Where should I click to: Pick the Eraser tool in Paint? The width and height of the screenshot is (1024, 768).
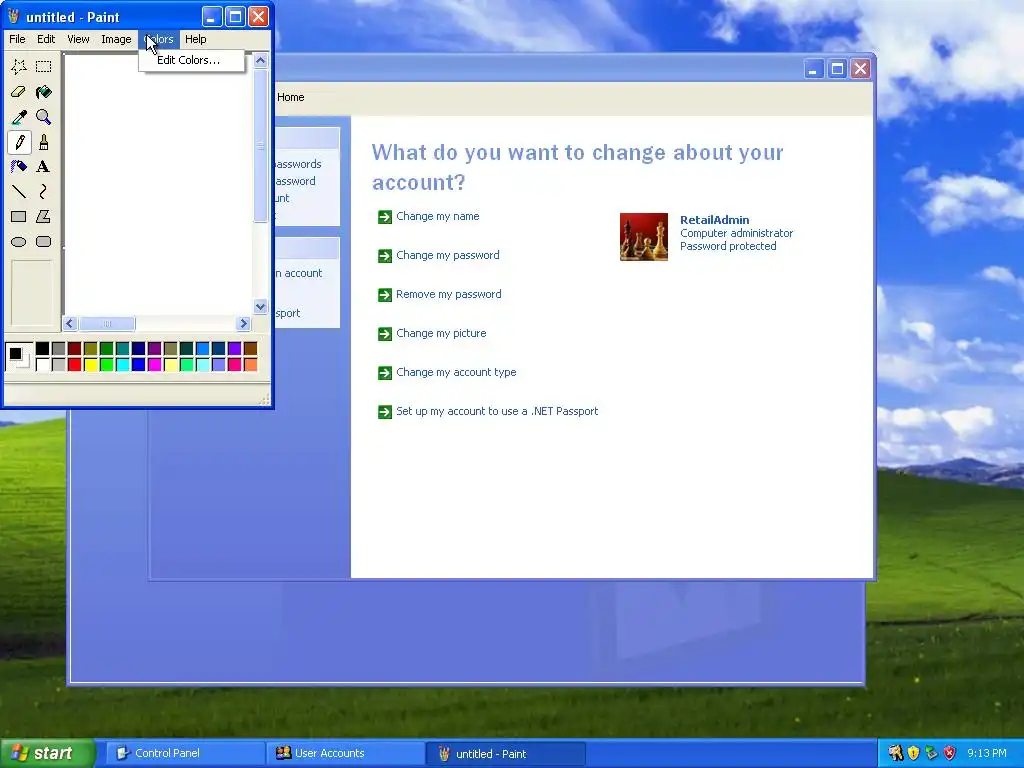point(19,91)
